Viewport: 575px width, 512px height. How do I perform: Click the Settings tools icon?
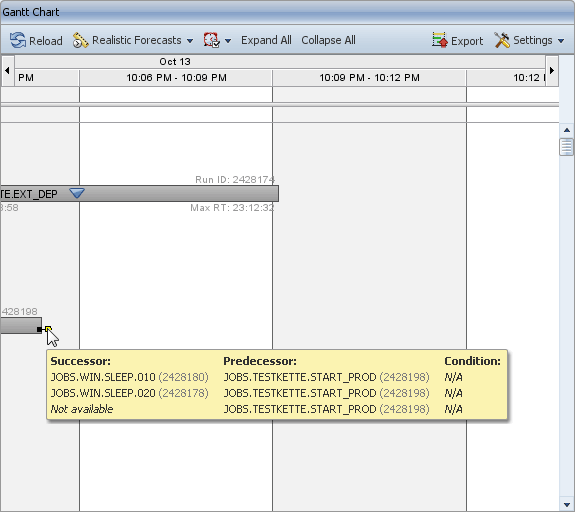(x=502, y=40)
